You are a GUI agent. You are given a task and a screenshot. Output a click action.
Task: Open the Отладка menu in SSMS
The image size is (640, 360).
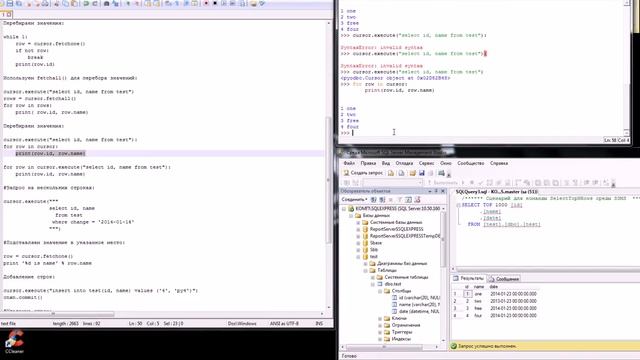[404, 163]
